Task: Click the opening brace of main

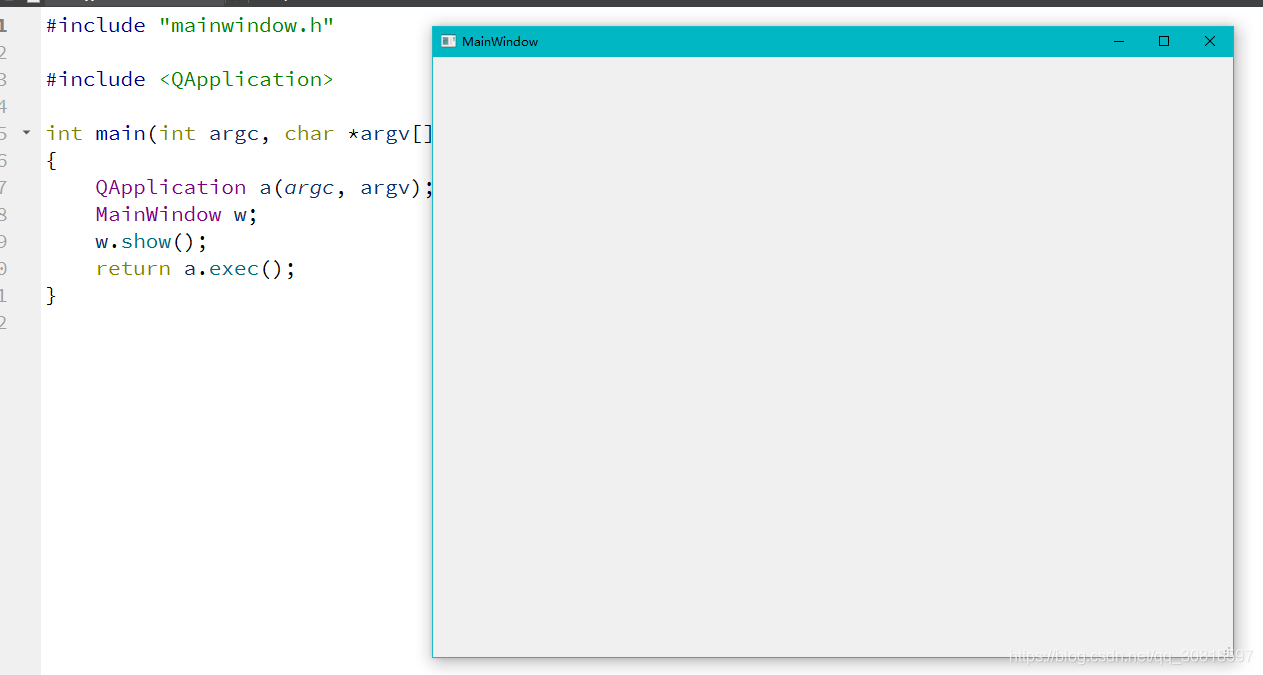Action: coord(51,160)
